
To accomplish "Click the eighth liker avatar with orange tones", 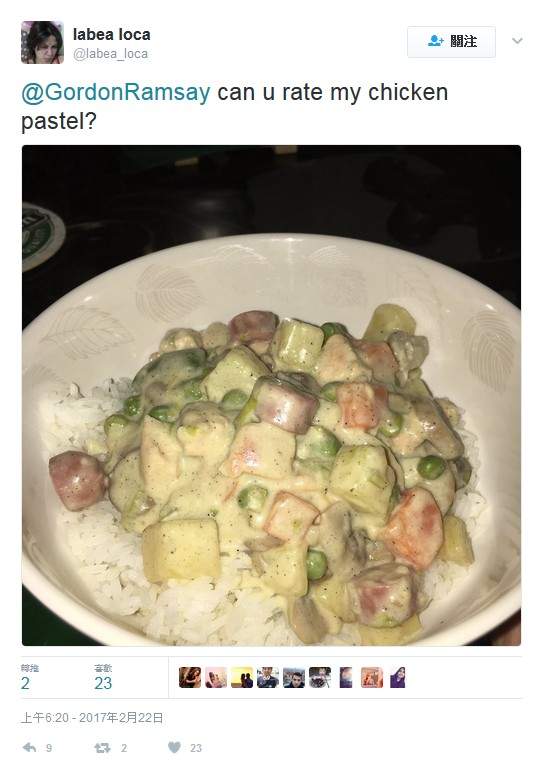I will (x=372, y=678).
